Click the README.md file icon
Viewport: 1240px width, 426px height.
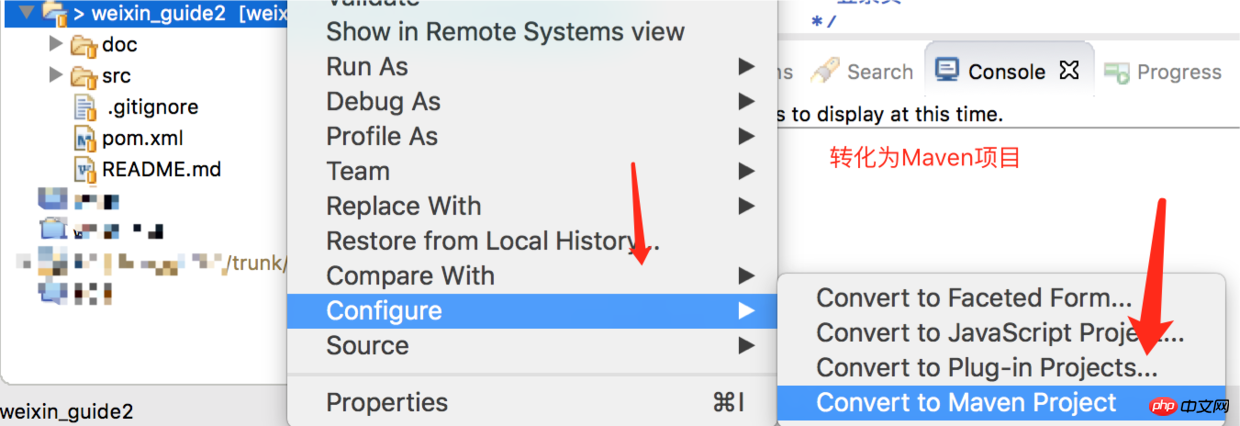[x=86, y=169]
